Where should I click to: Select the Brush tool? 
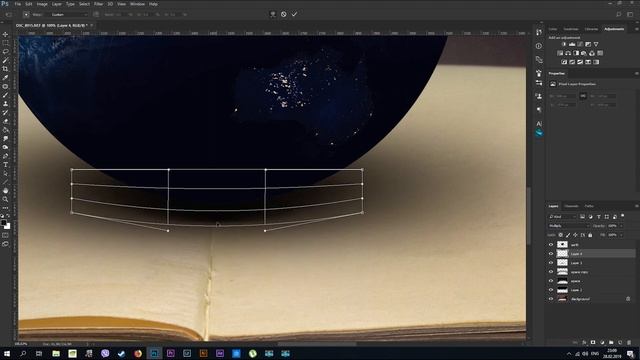(5, 95)
